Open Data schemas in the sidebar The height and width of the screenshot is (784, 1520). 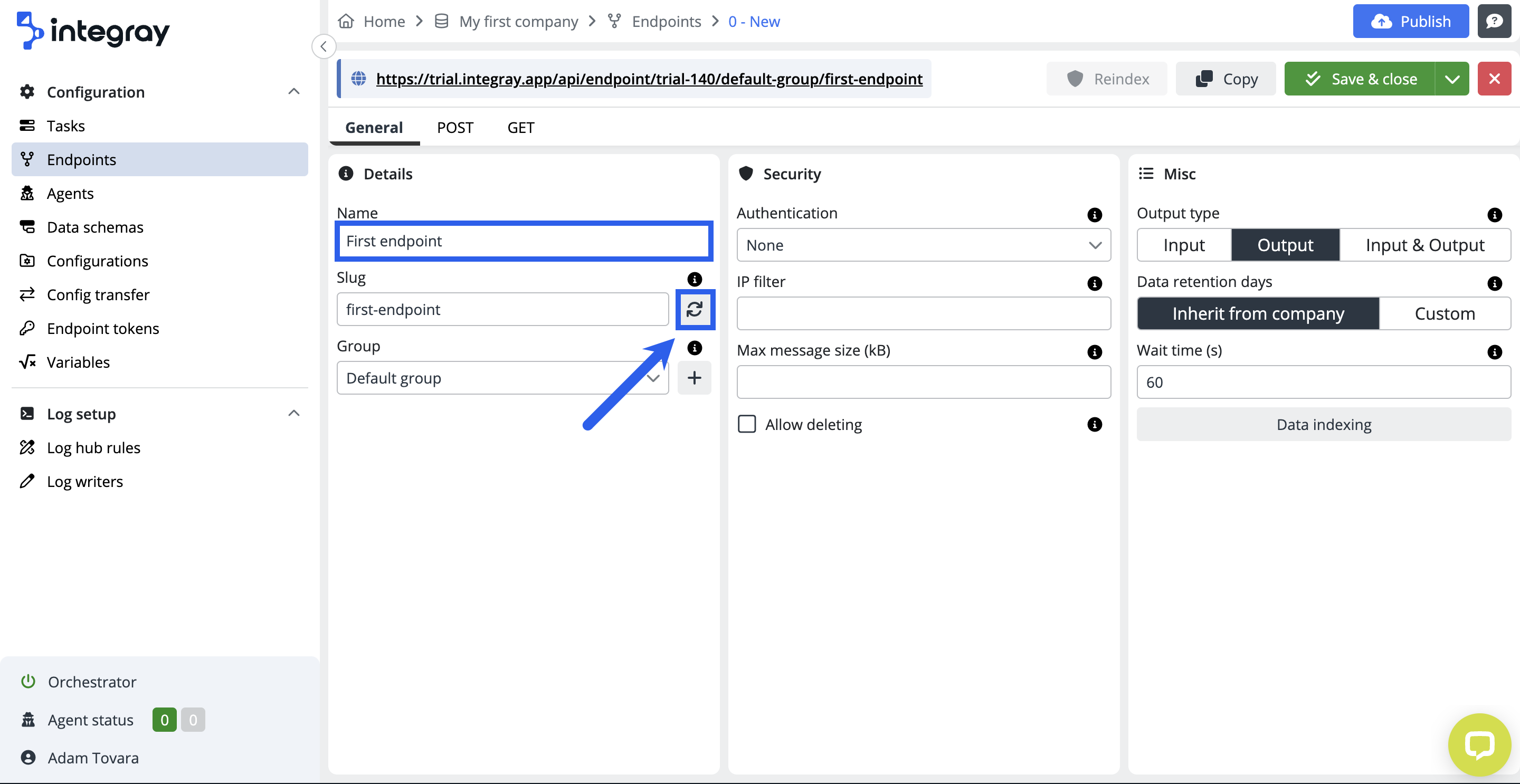tap(94, 227)
